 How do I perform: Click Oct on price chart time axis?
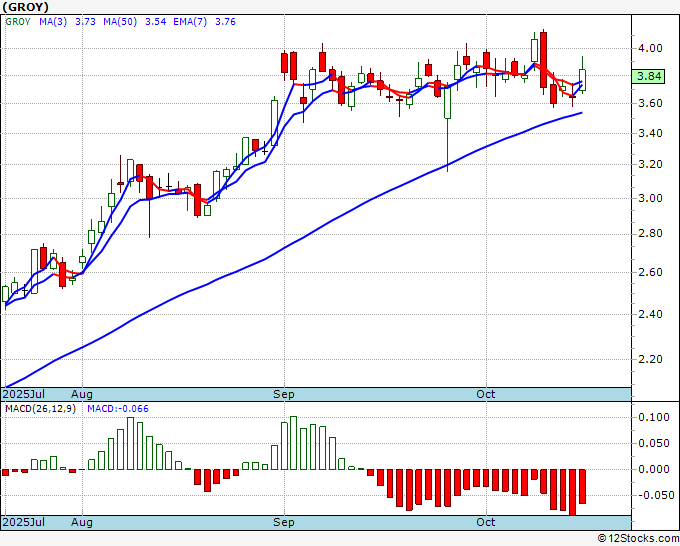click(x=486, y=394)
